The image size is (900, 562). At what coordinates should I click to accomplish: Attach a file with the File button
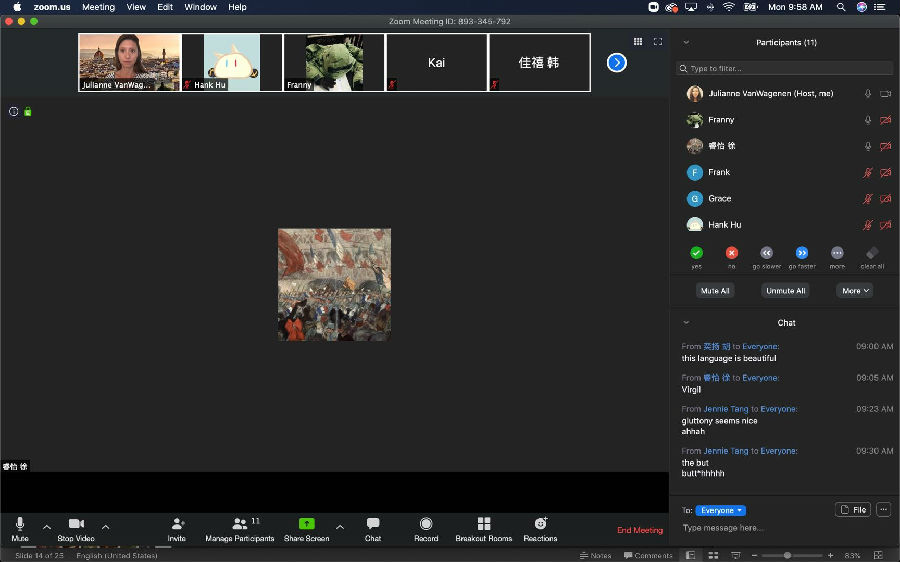(x=853, y=509)
